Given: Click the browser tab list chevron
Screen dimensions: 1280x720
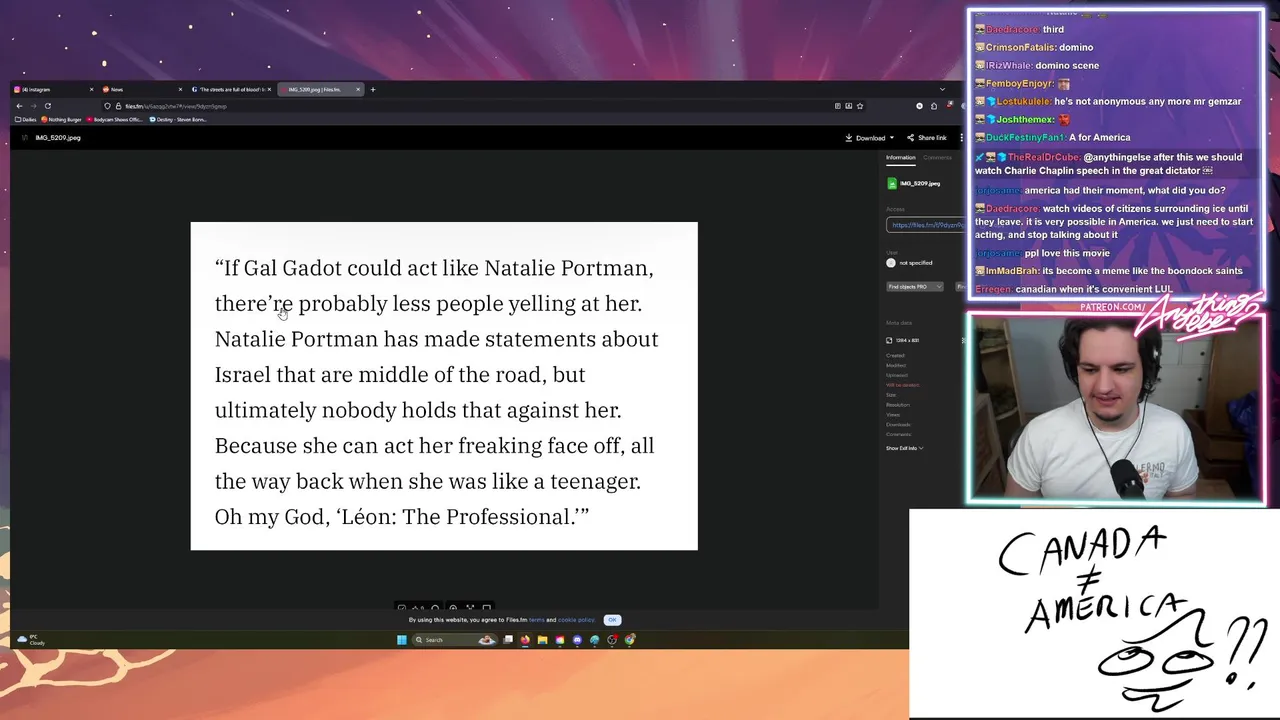Looking at the screenshot, I should [x=942, y=89].
